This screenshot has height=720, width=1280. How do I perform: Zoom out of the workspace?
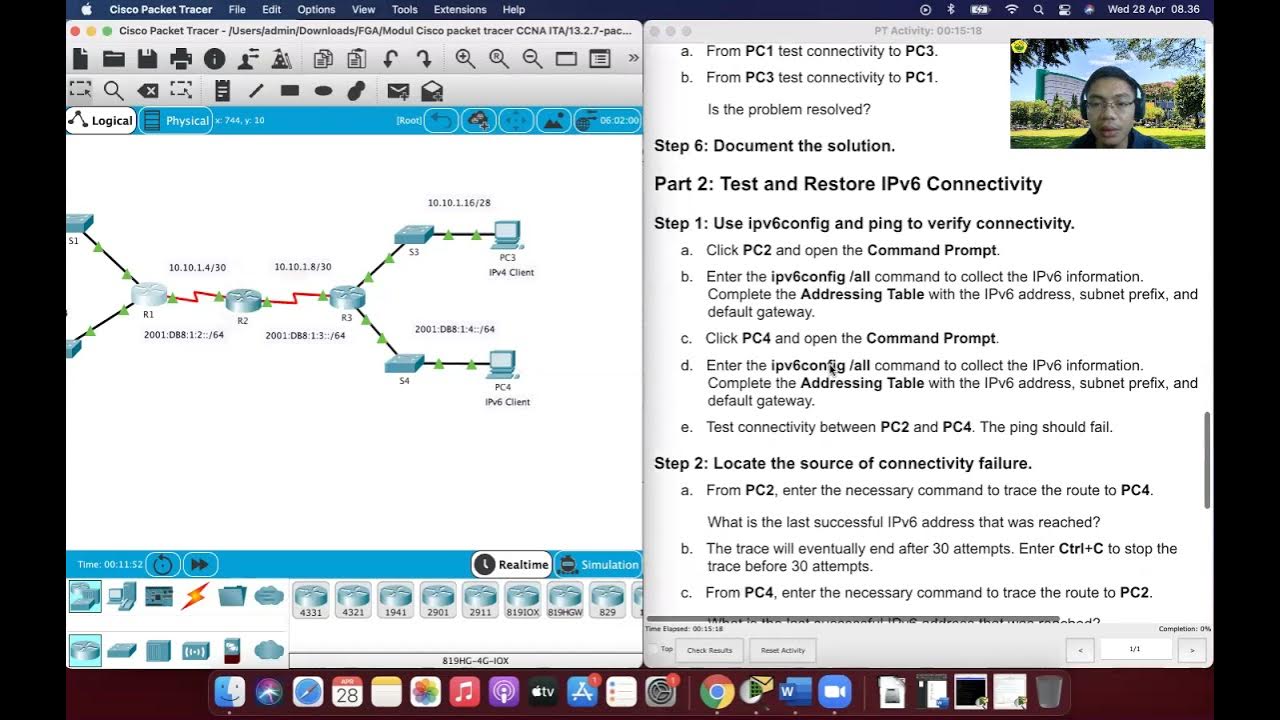click(532, 59)
